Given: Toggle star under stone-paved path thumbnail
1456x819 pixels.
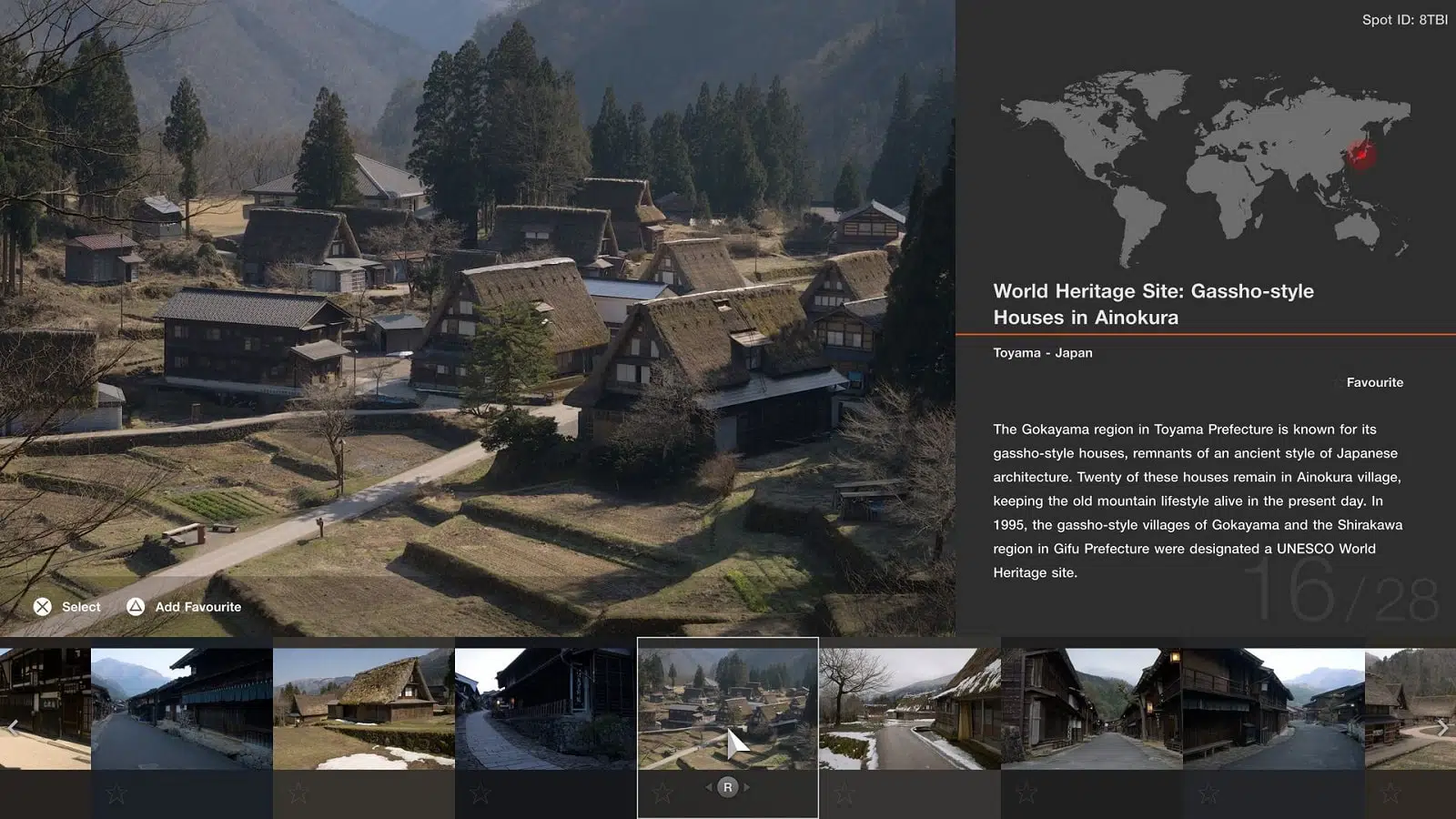Looking at the screenshot, I should tap(480, 794).
